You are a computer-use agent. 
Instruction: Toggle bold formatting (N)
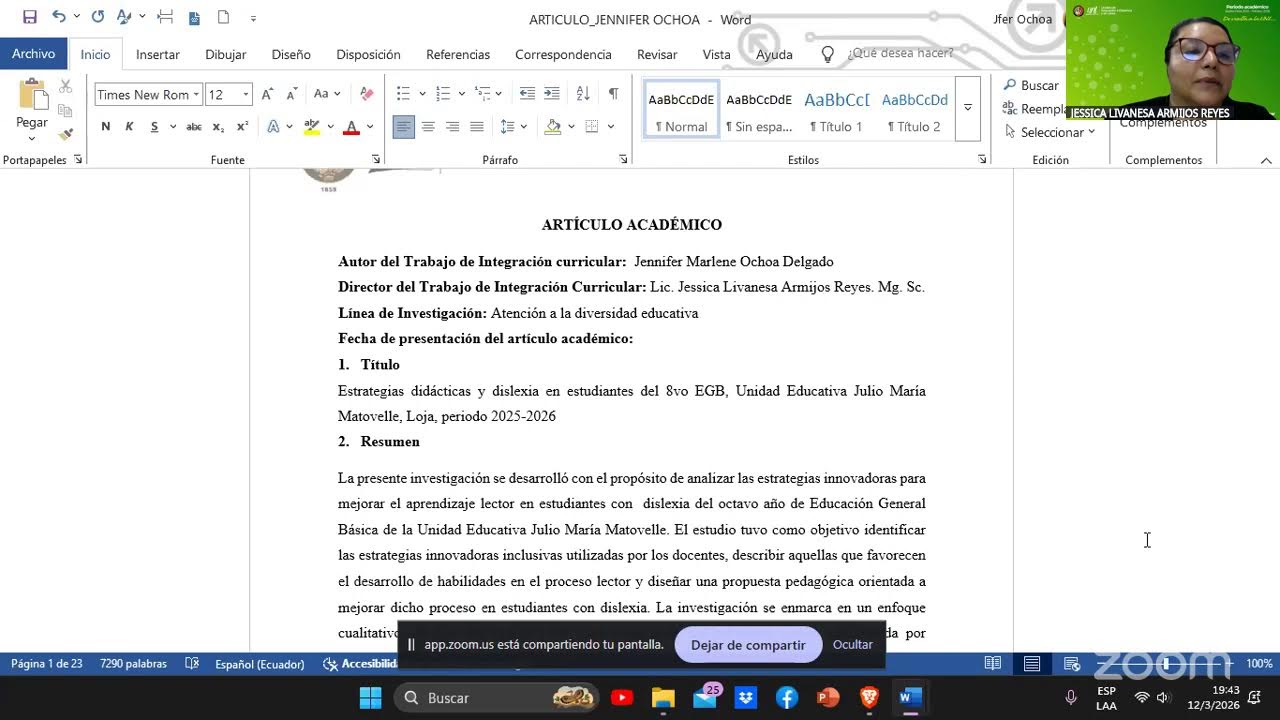pos(105,127)
